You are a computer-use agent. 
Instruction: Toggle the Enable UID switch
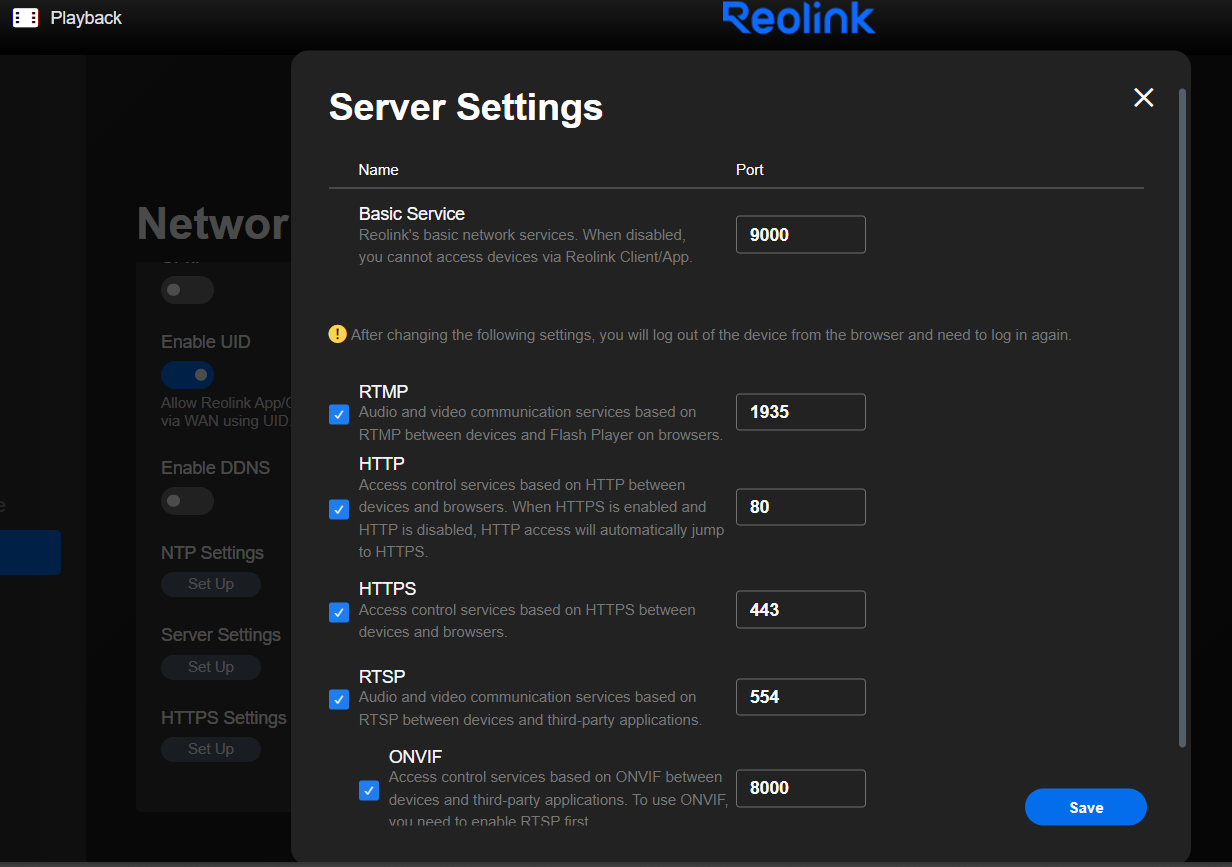pos(187,375)
